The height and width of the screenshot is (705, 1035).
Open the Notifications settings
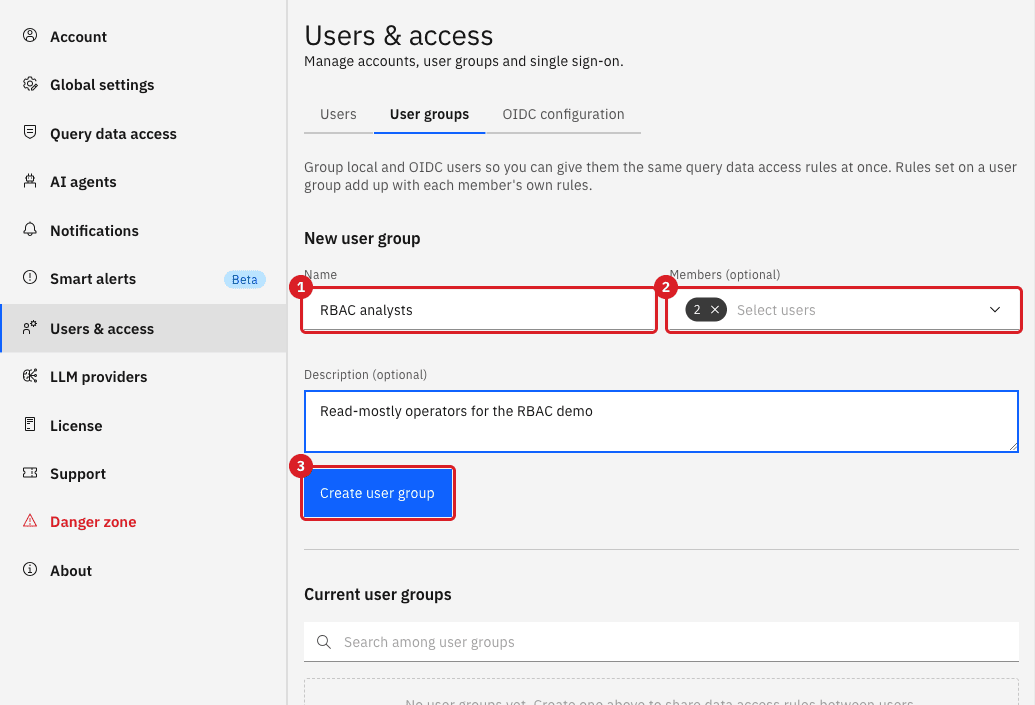(143, 231)
